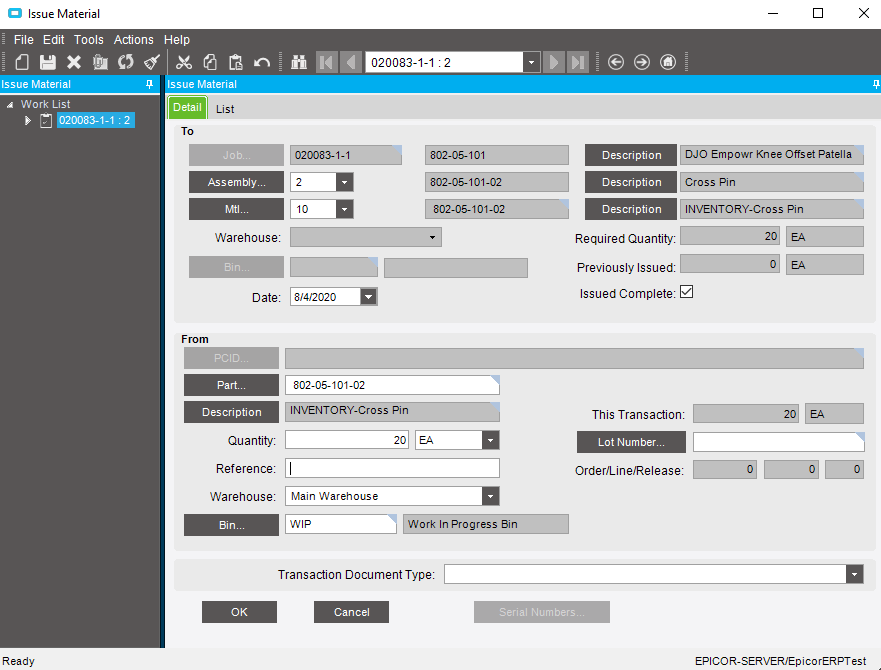Switch to the List tab
Screen dimensions: 881x670
[225, 109]
